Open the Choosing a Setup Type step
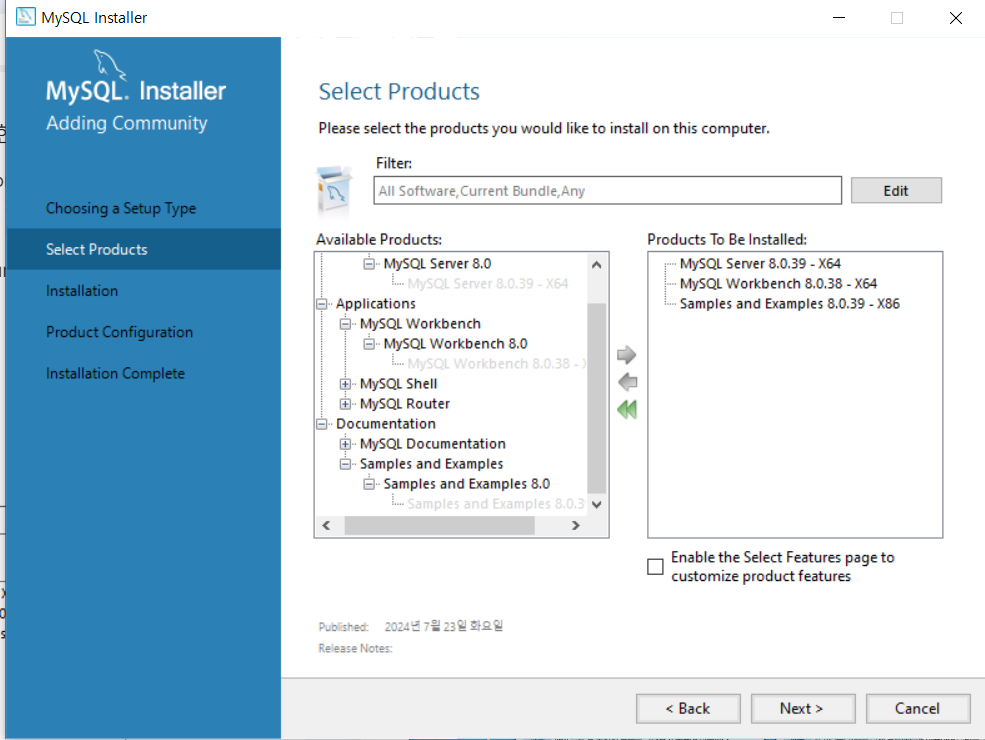This screenshot has height=740, width=985. (121, 209)
